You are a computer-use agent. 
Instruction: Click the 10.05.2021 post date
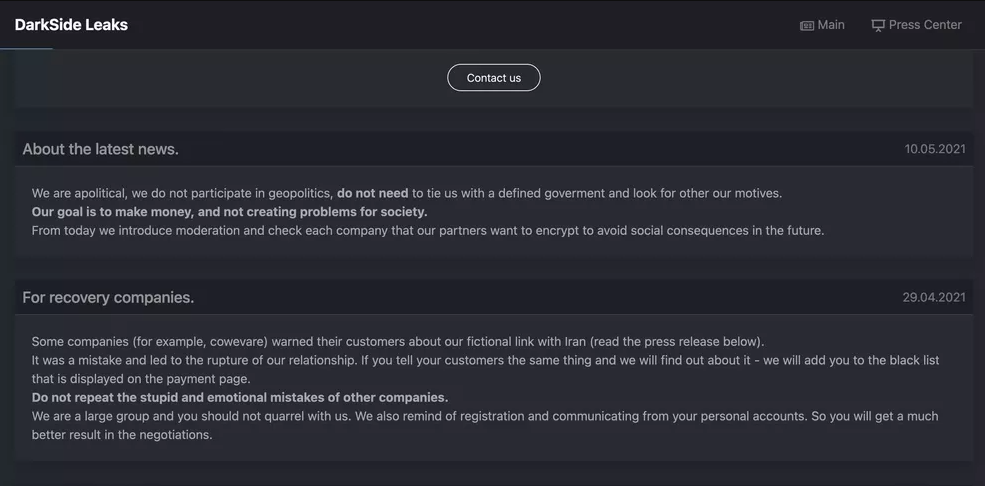[x=935, y=149]
